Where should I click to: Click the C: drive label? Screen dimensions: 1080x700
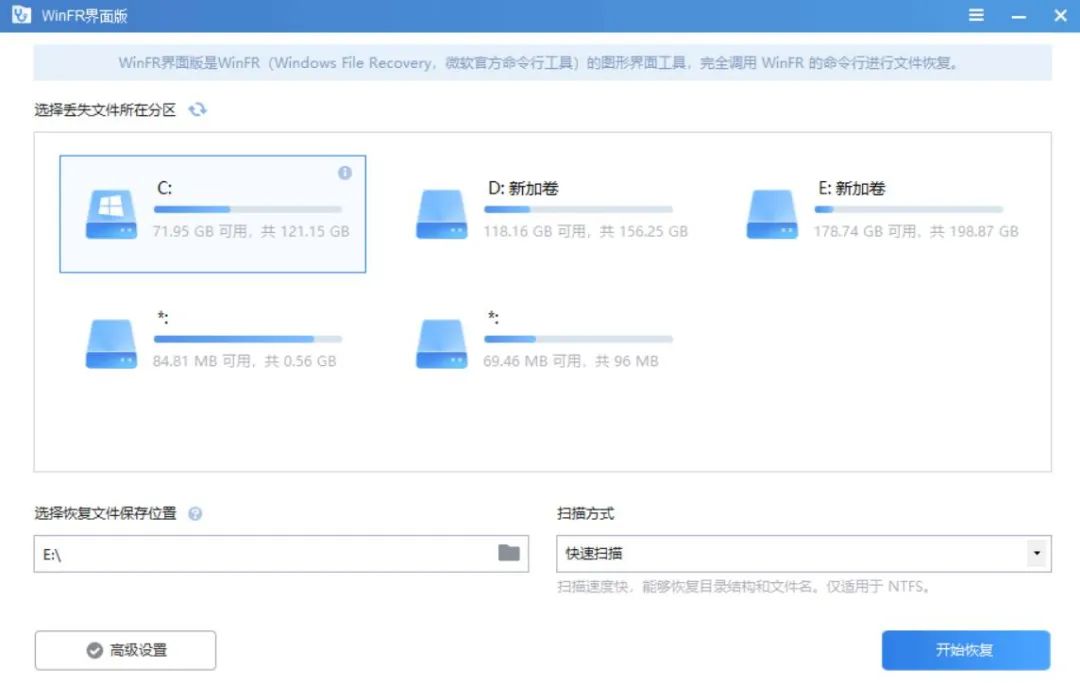tap(165, 188)
